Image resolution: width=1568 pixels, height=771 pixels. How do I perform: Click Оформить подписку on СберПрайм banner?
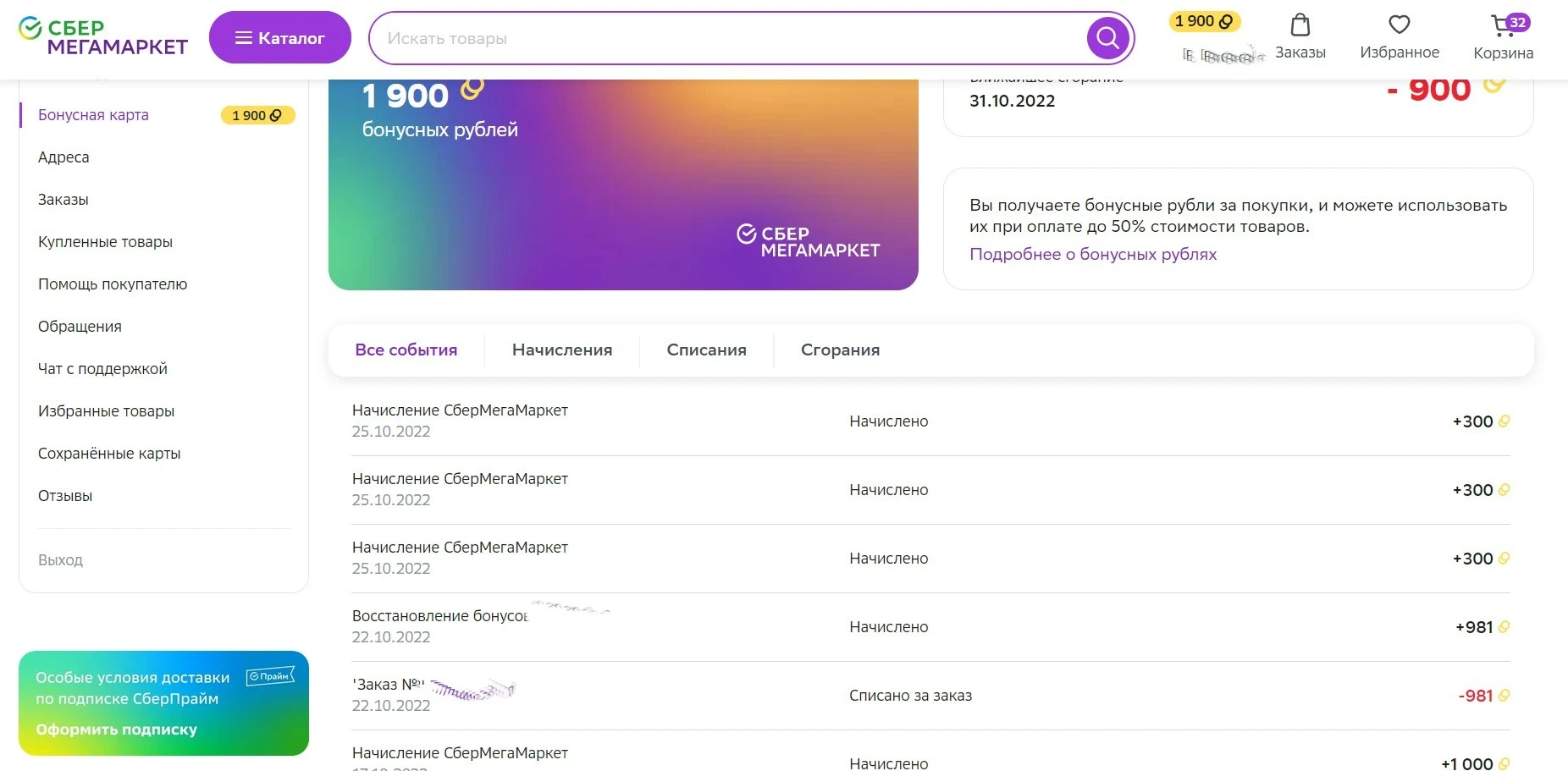click(116, 730)
